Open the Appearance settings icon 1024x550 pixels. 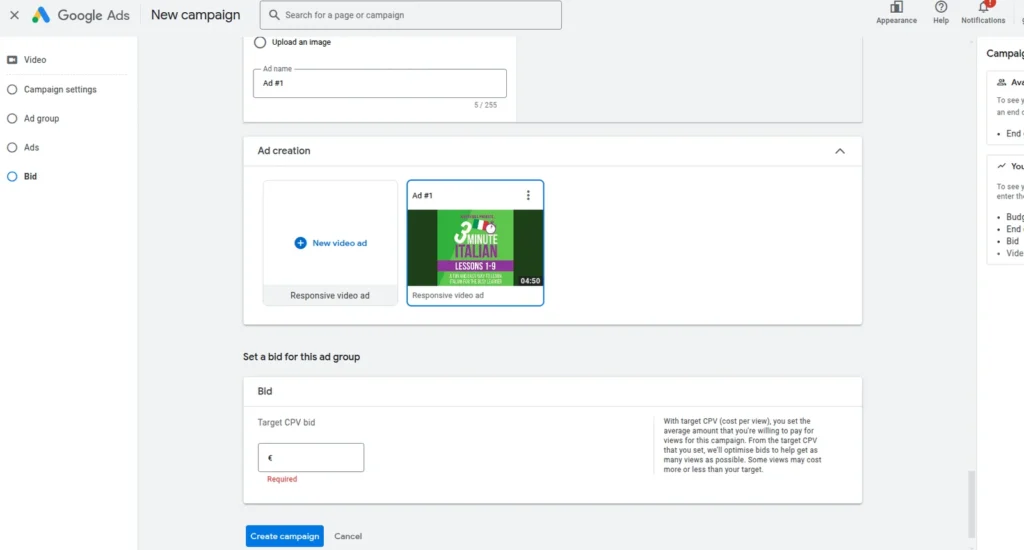896,8
